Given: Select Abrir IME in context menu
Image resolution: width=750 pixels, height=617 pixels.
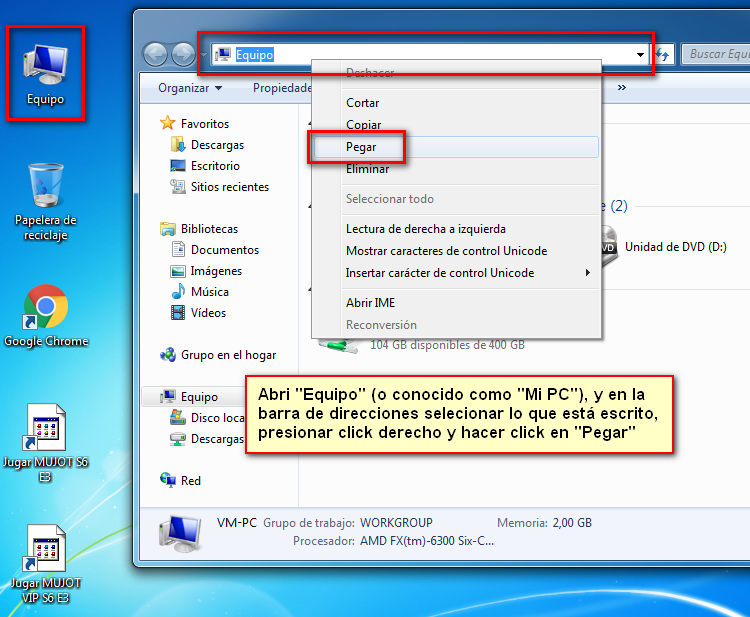Looking at the screenshot, I should coord(370,303).
